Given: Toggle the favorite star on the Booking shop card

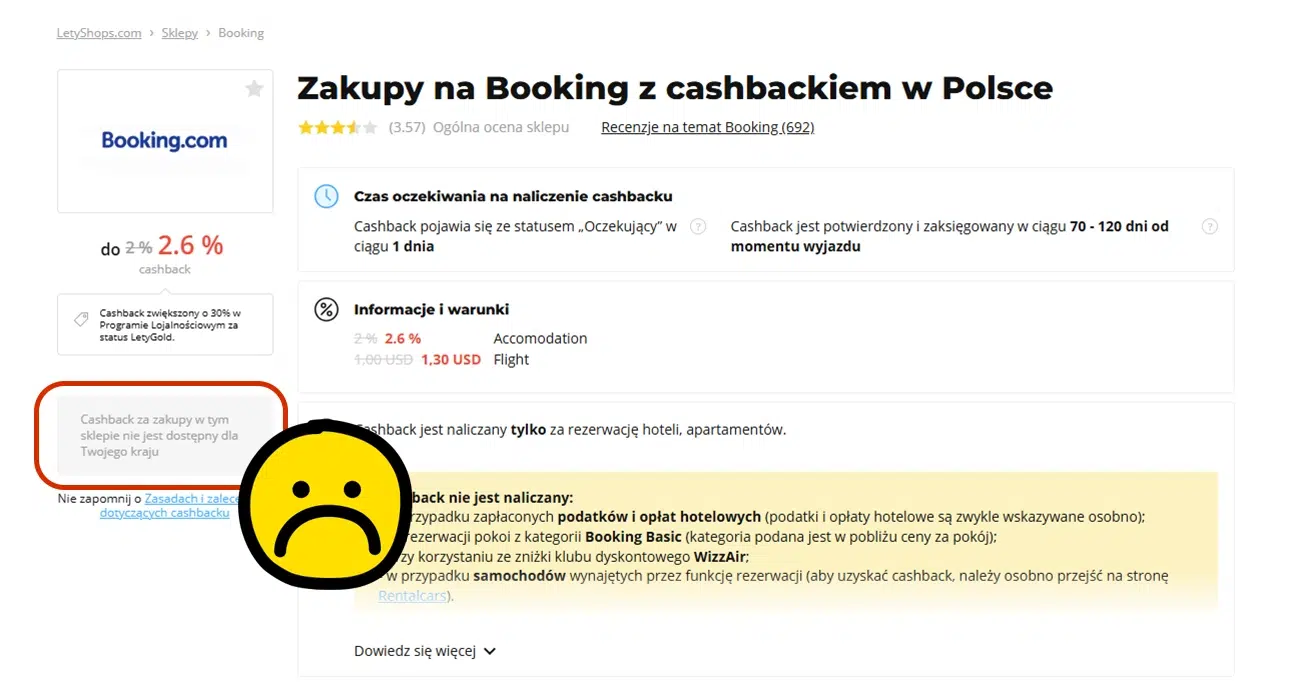Looking at the screenshot, I should tap(254, 89).
